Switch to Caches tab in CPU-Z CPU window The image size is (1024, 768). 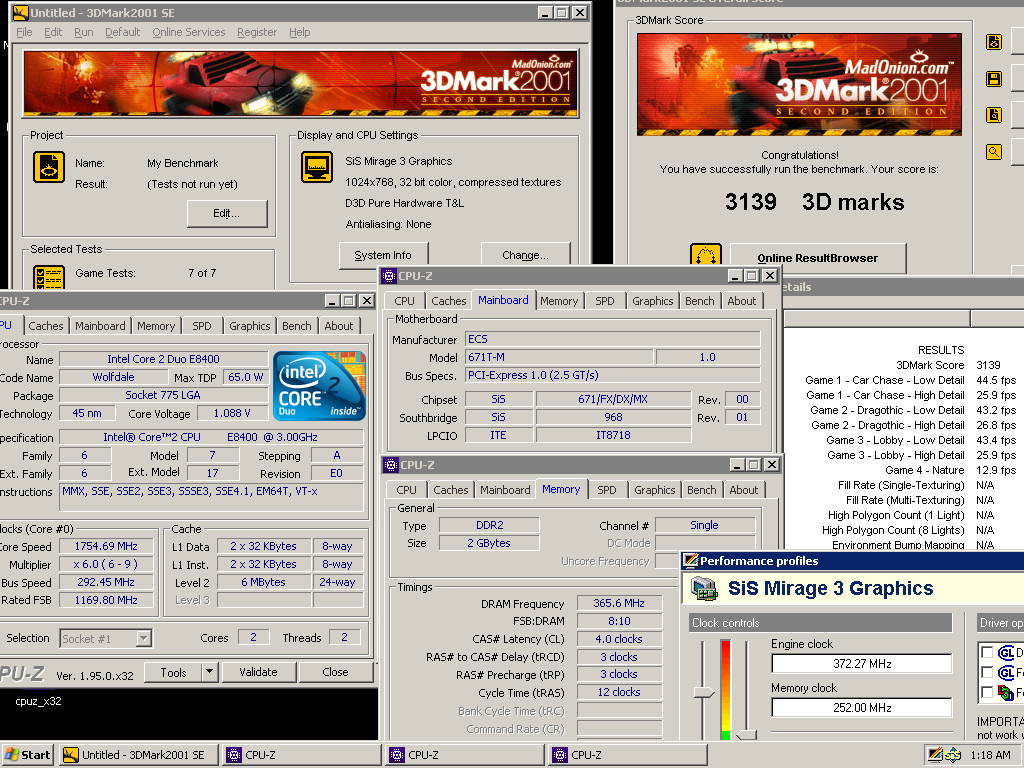click(46, 326)
